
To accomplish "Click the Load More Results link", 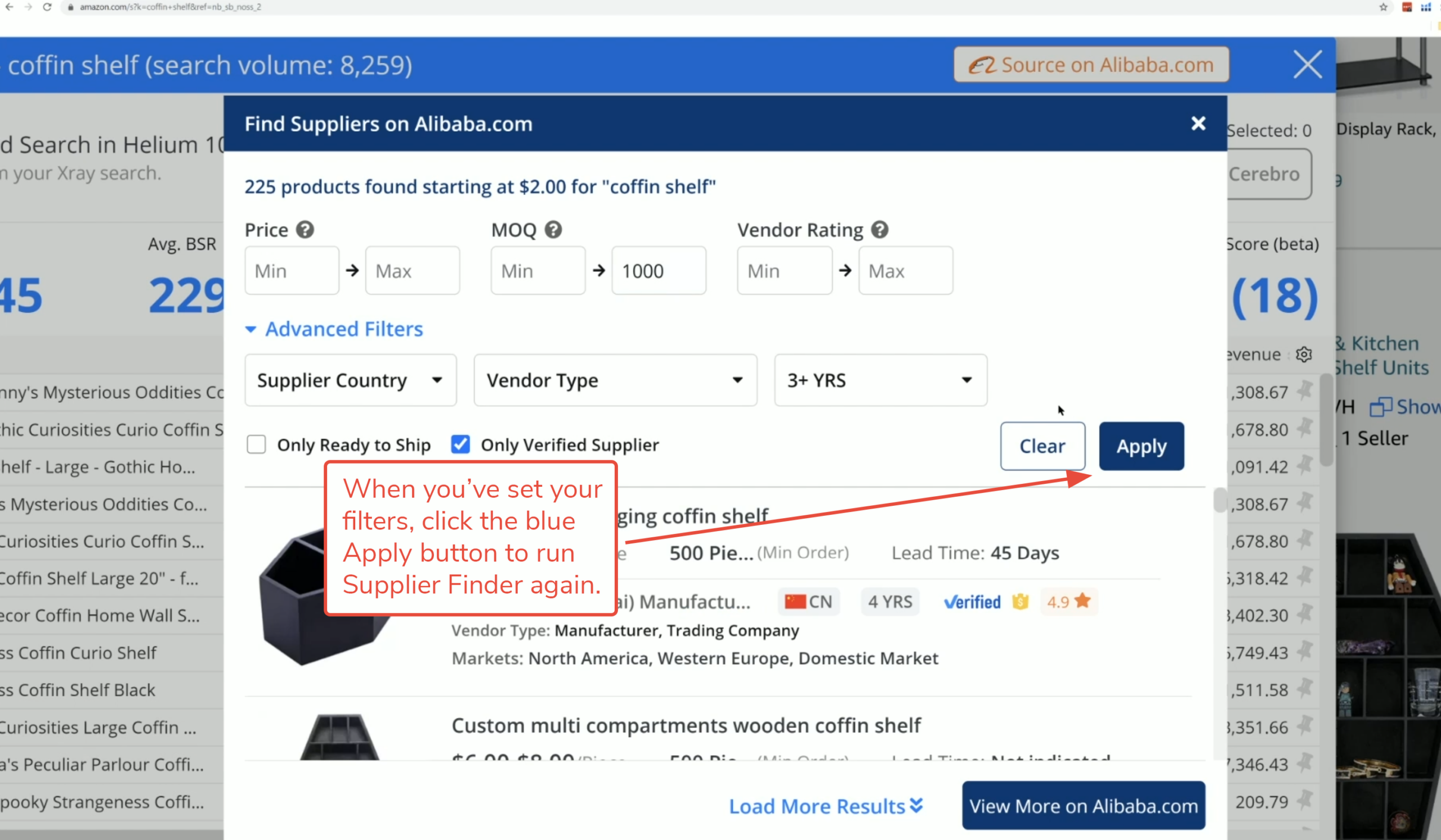I will click(x=825, y=806).
